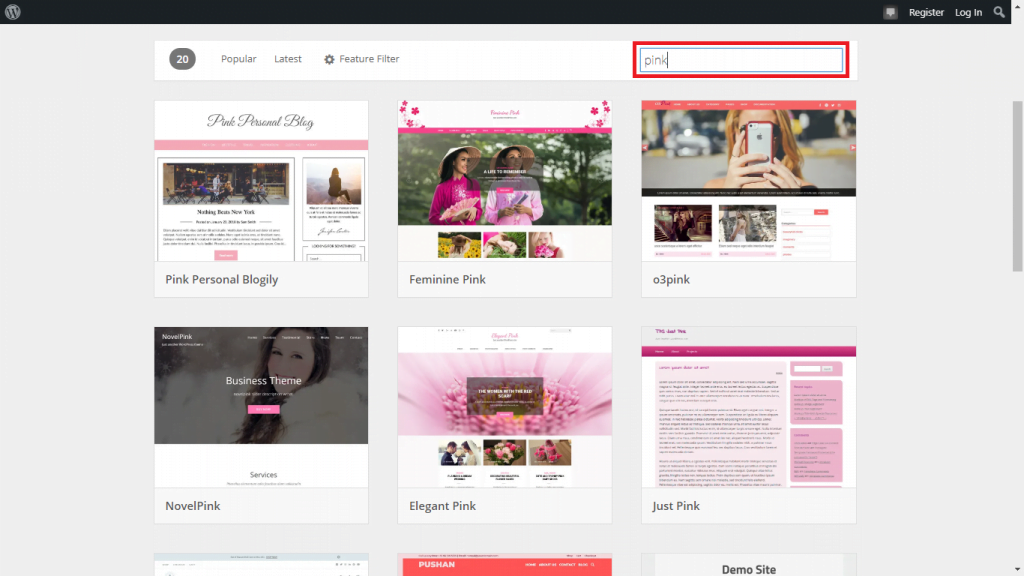
Task: Open the Pink Personal Blogily theme preview
Action: click(261, 180)
